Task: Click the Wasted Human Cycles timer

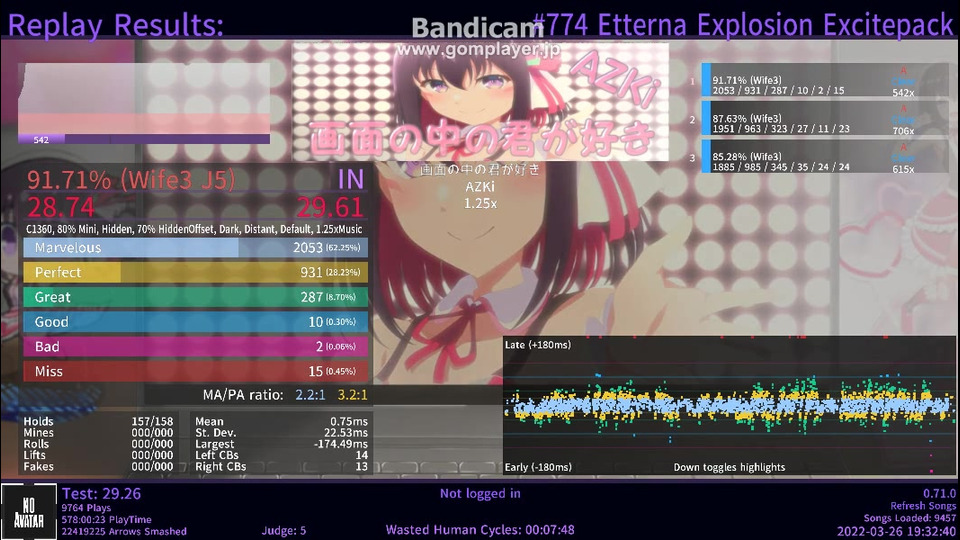Action: (480, 530)
